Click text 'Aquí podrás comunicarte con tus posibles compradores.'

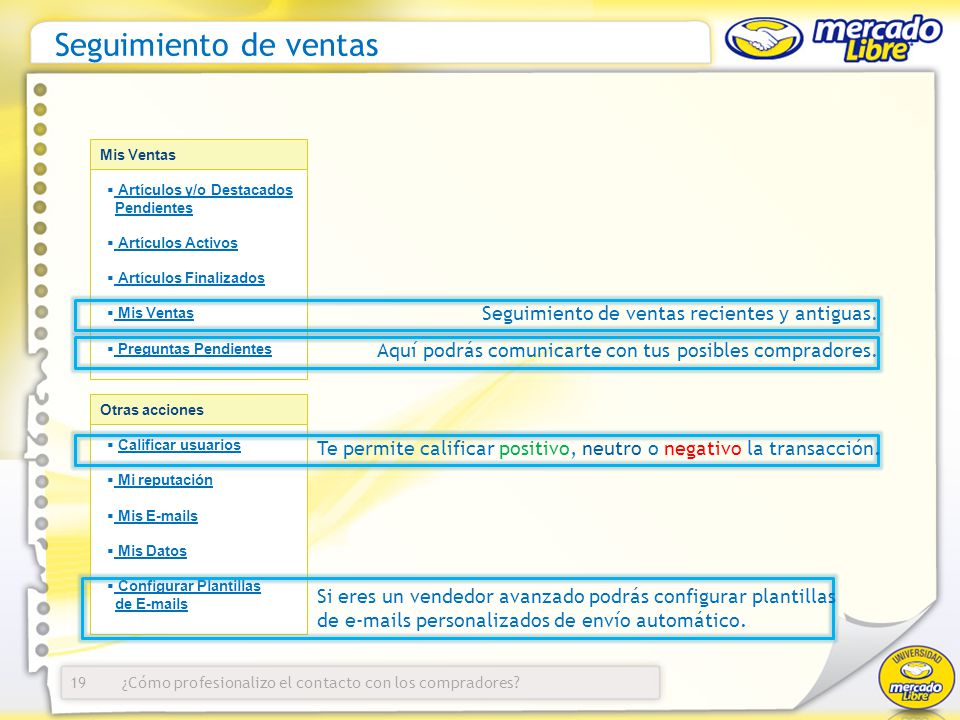tap(626, 351)
